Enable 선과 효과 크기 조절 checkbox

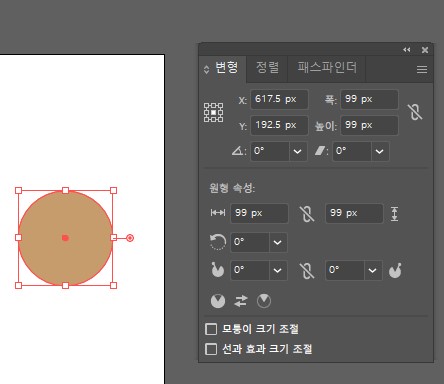211,349
